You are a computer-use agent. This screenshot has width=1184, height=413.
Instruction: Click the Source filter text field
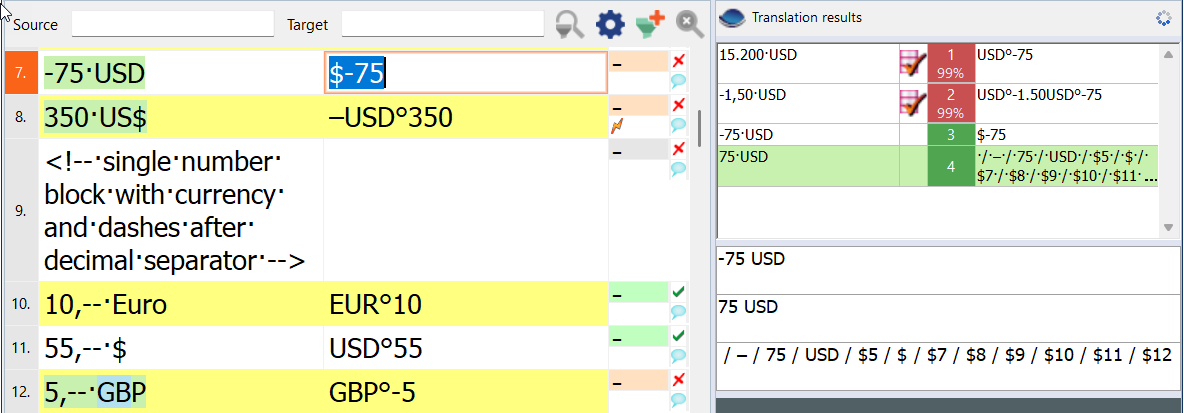tap(173, 23)
